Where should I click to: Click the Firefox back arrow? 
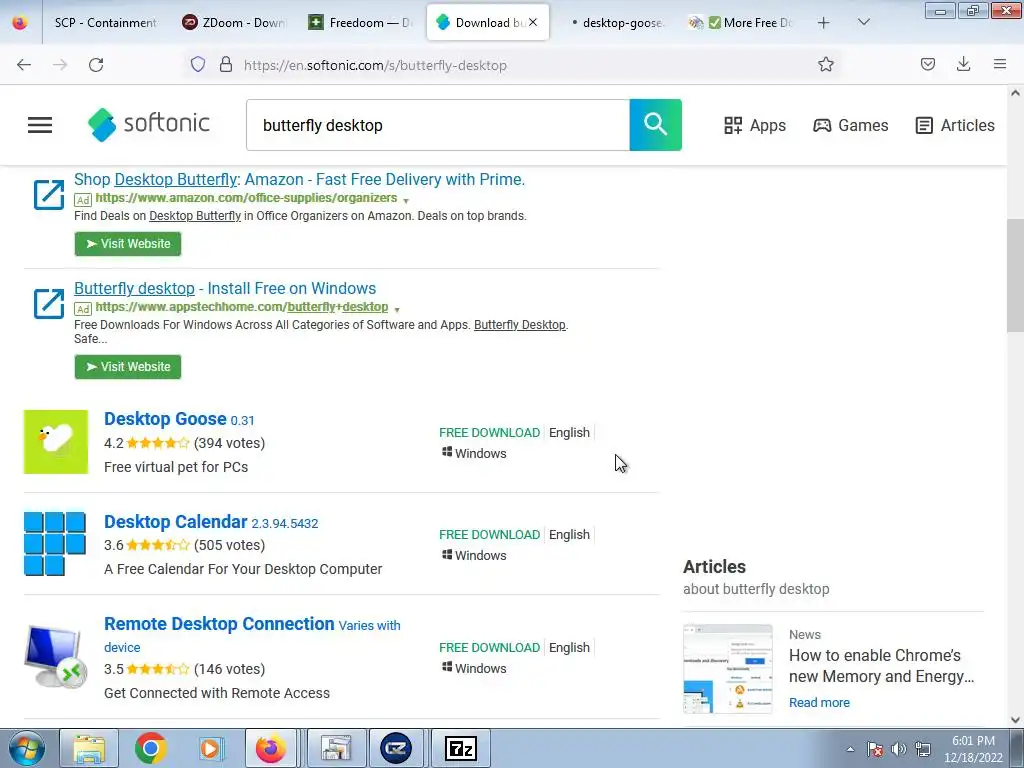pyautogui.click(x=24, y=65)
